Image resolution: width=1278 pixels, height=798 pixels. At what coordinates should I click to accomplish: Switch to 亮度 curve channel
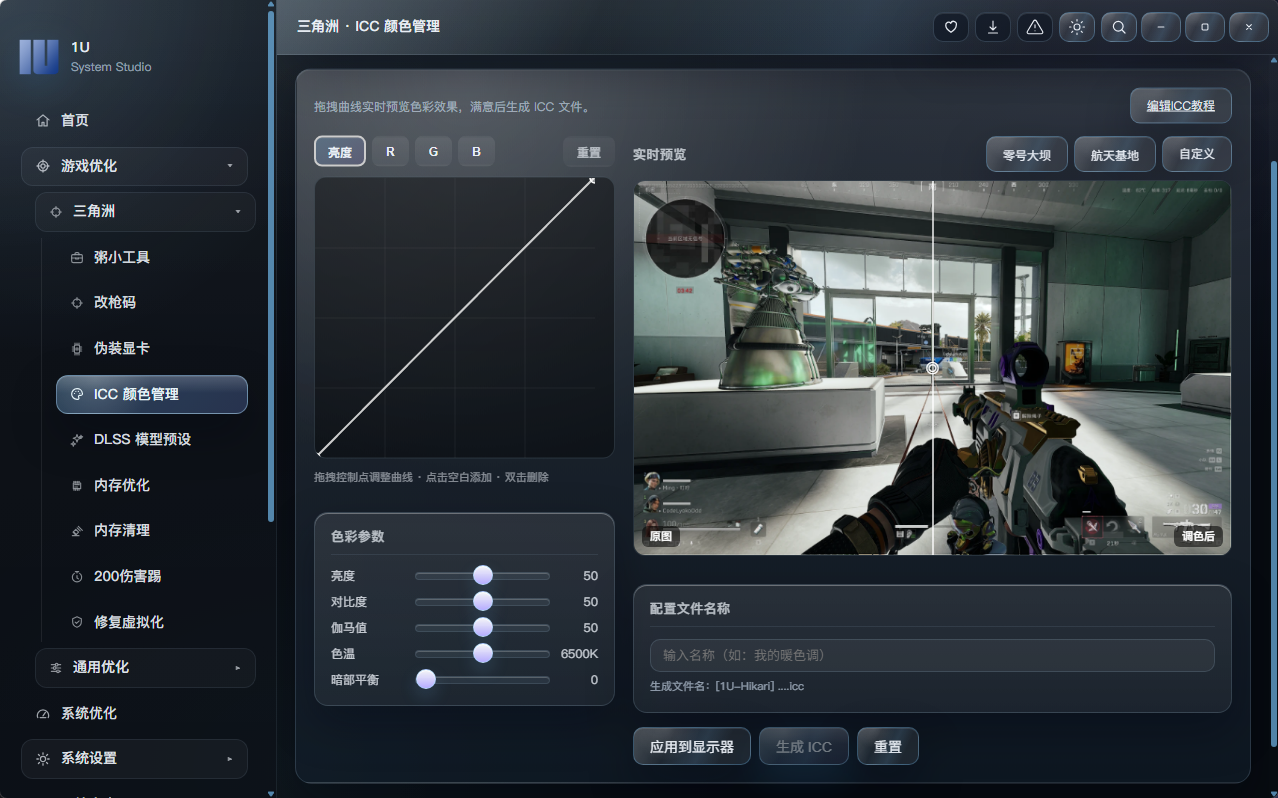click(x=340, y=152)
